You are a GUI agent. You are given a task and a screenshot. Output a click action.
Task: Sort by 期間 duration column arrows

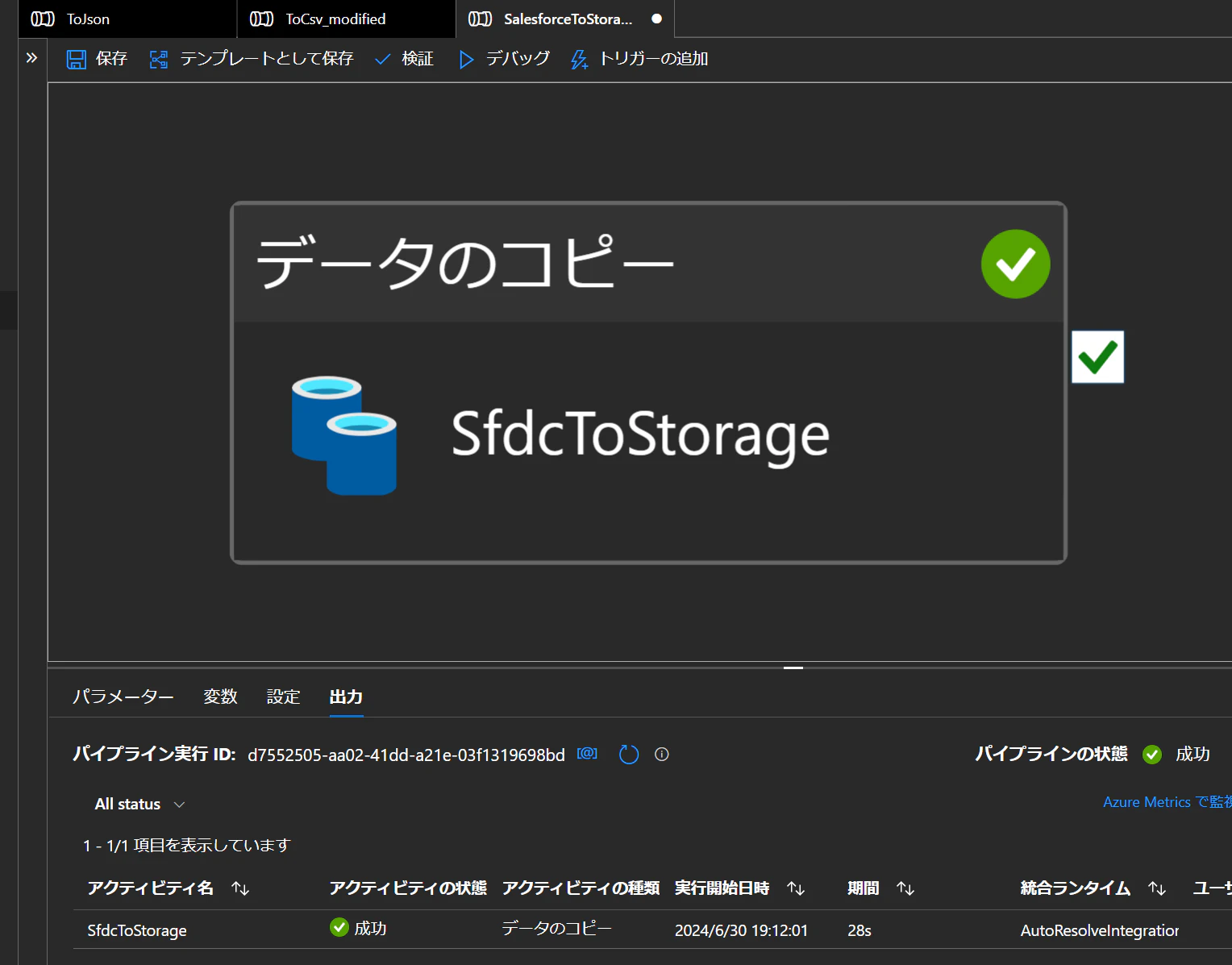point(905,888)
